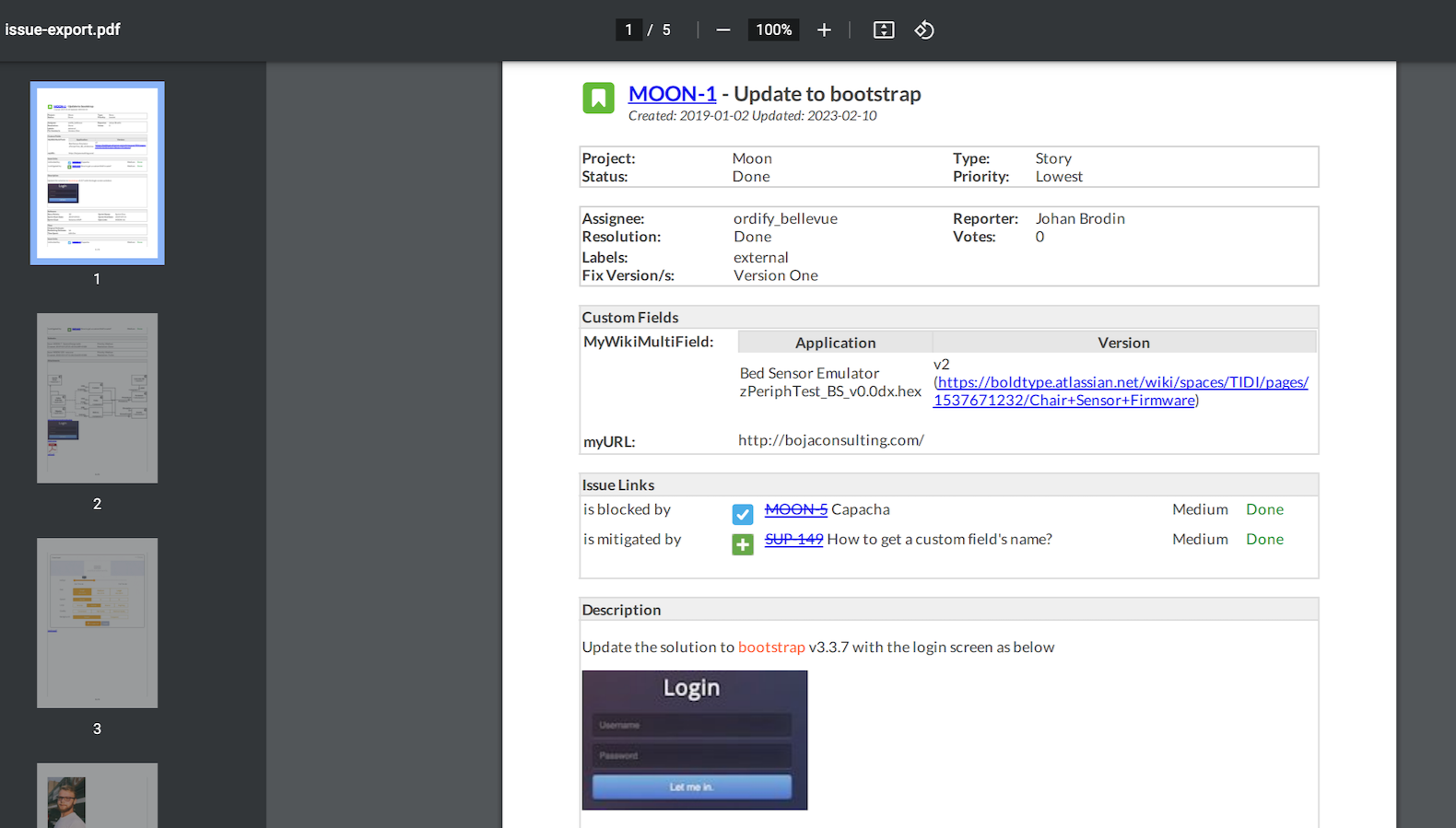Screen dimensions: 1456x828
Task: Click the zoom in plus button
Action: pos(824,30)
